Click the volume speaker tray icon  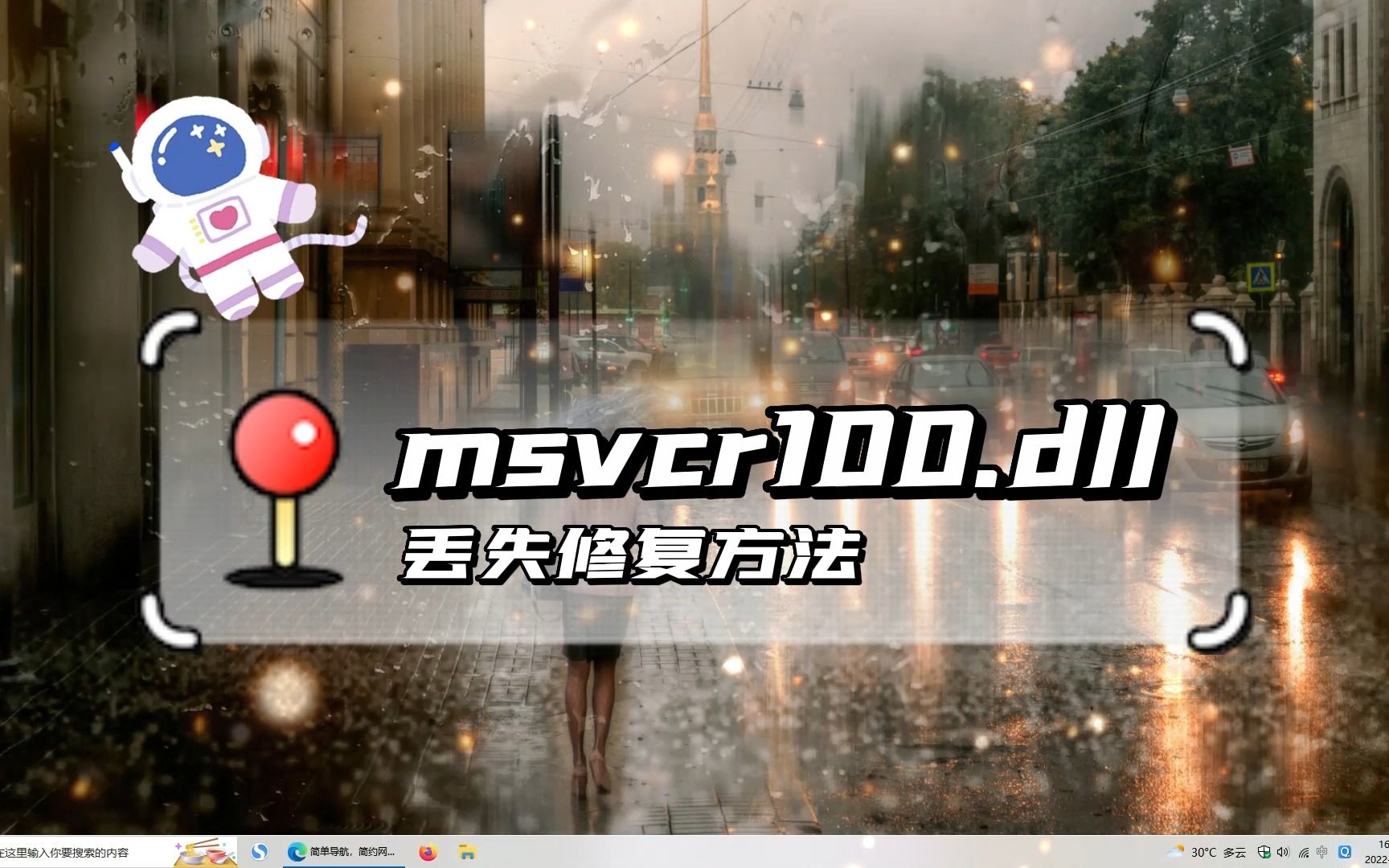click(x=1283, y=852)
